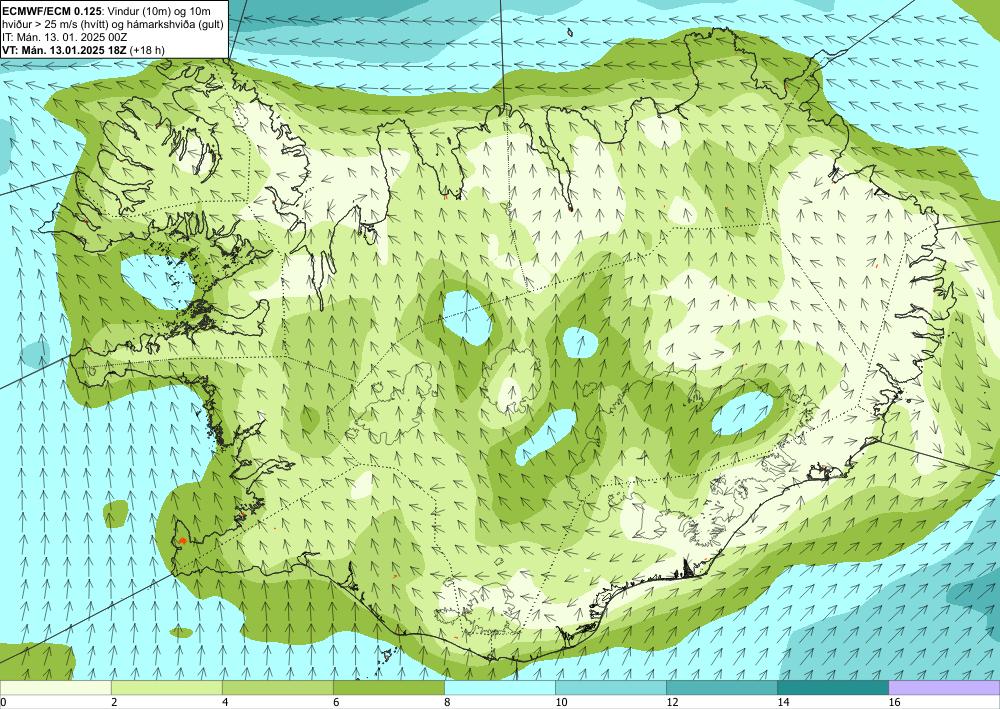Click the scale label "0"

click(x=3, y=702)
